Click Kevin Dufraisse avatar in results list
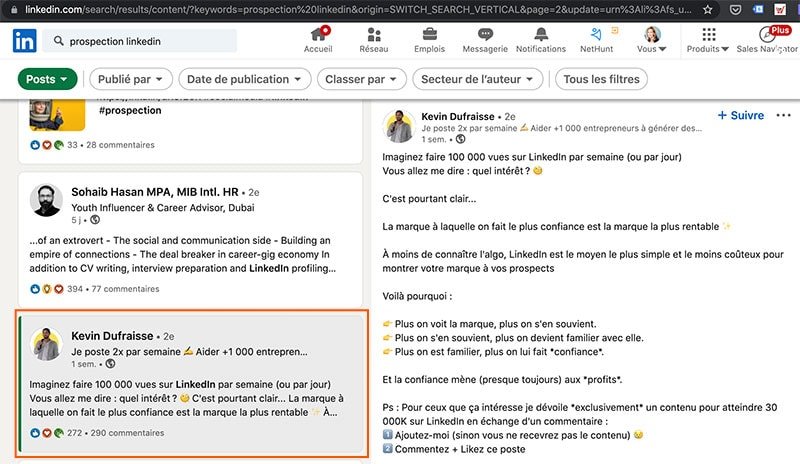Viewport: 800px width, 464px height. coord(46,344)
